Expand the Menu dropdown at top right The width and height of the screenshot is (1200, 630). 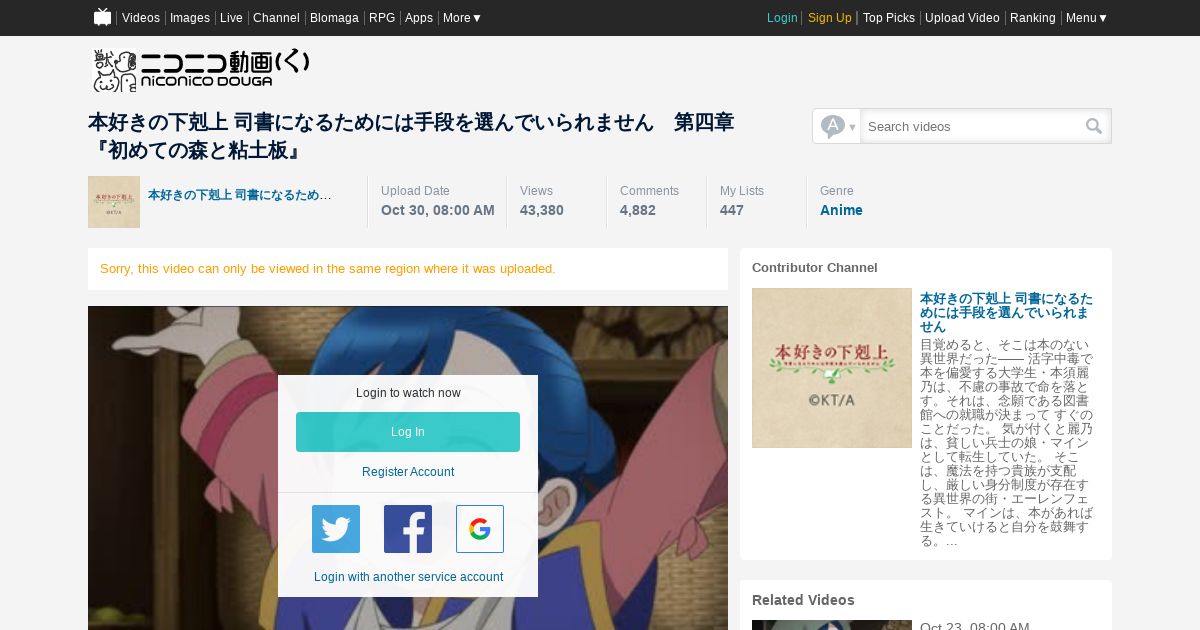coord(1087,18)
